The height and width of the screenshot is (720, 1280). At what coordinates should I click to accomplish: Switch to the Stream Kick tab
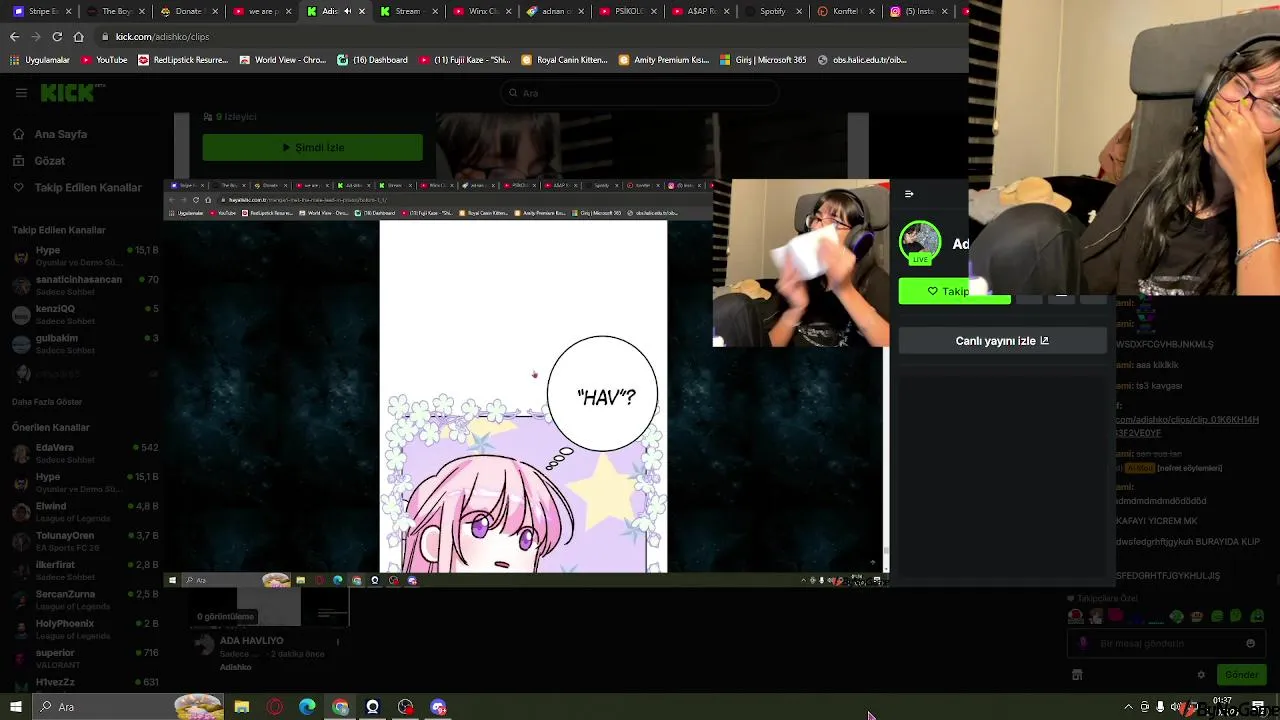406,12
